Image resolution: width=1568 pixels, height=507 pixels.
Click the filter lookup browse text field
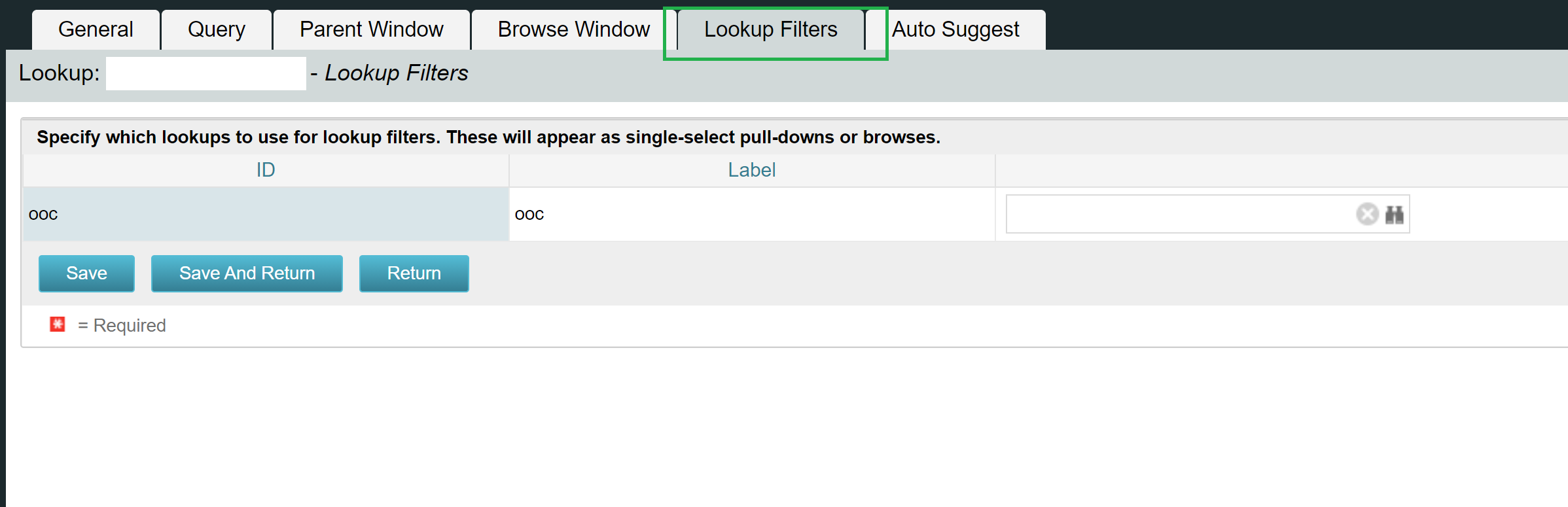tap(1178, 215)
